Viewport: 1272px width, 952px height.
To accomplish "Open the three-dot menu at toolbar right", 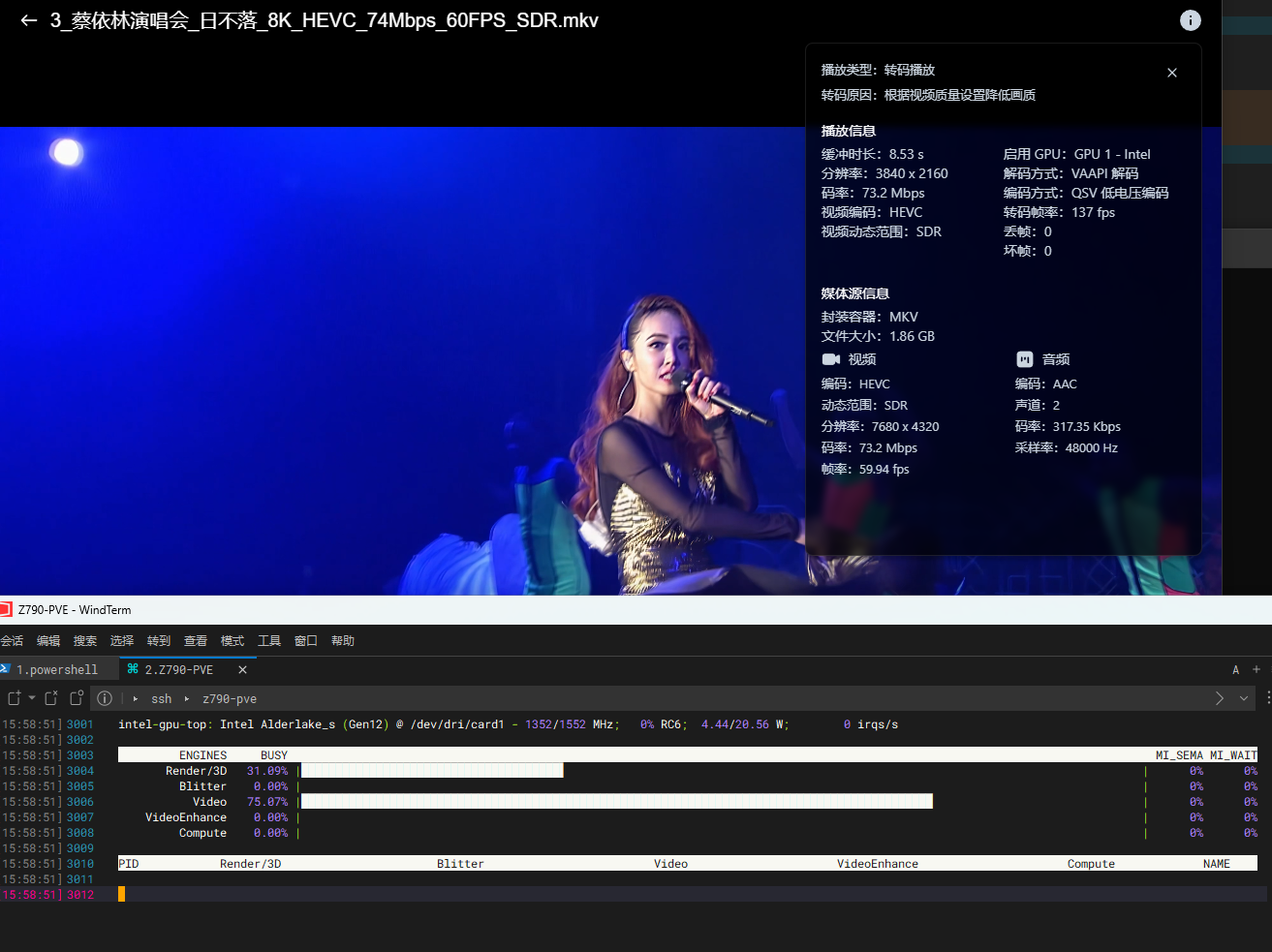I will click(1267, 698).
